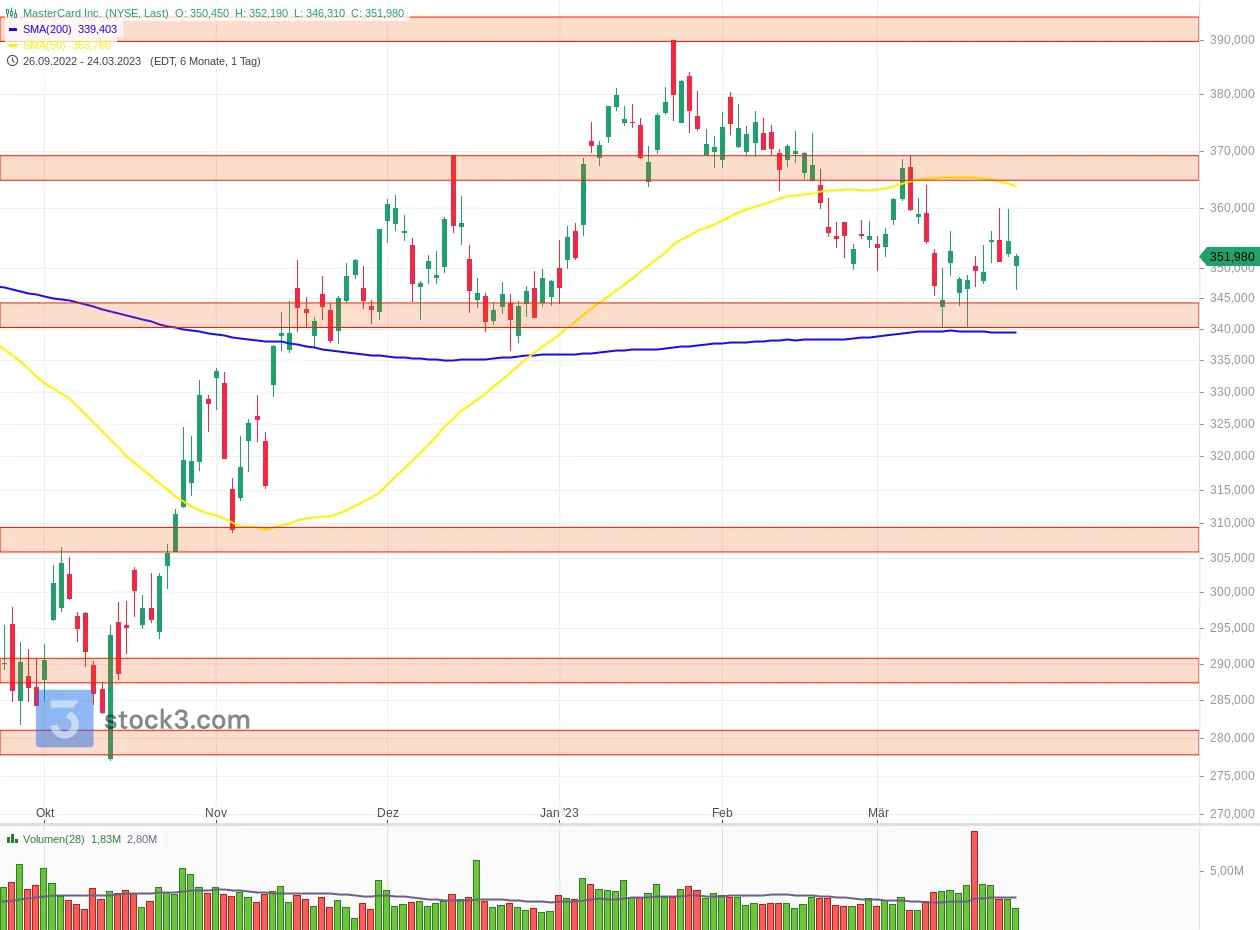Click the volume bars icon next to Volumen(28)

(12, 839)
